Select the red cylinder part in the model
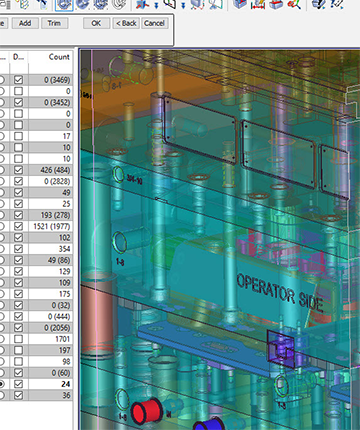The height and width of the screenshot is (430, 360). [x=146, y=411]
